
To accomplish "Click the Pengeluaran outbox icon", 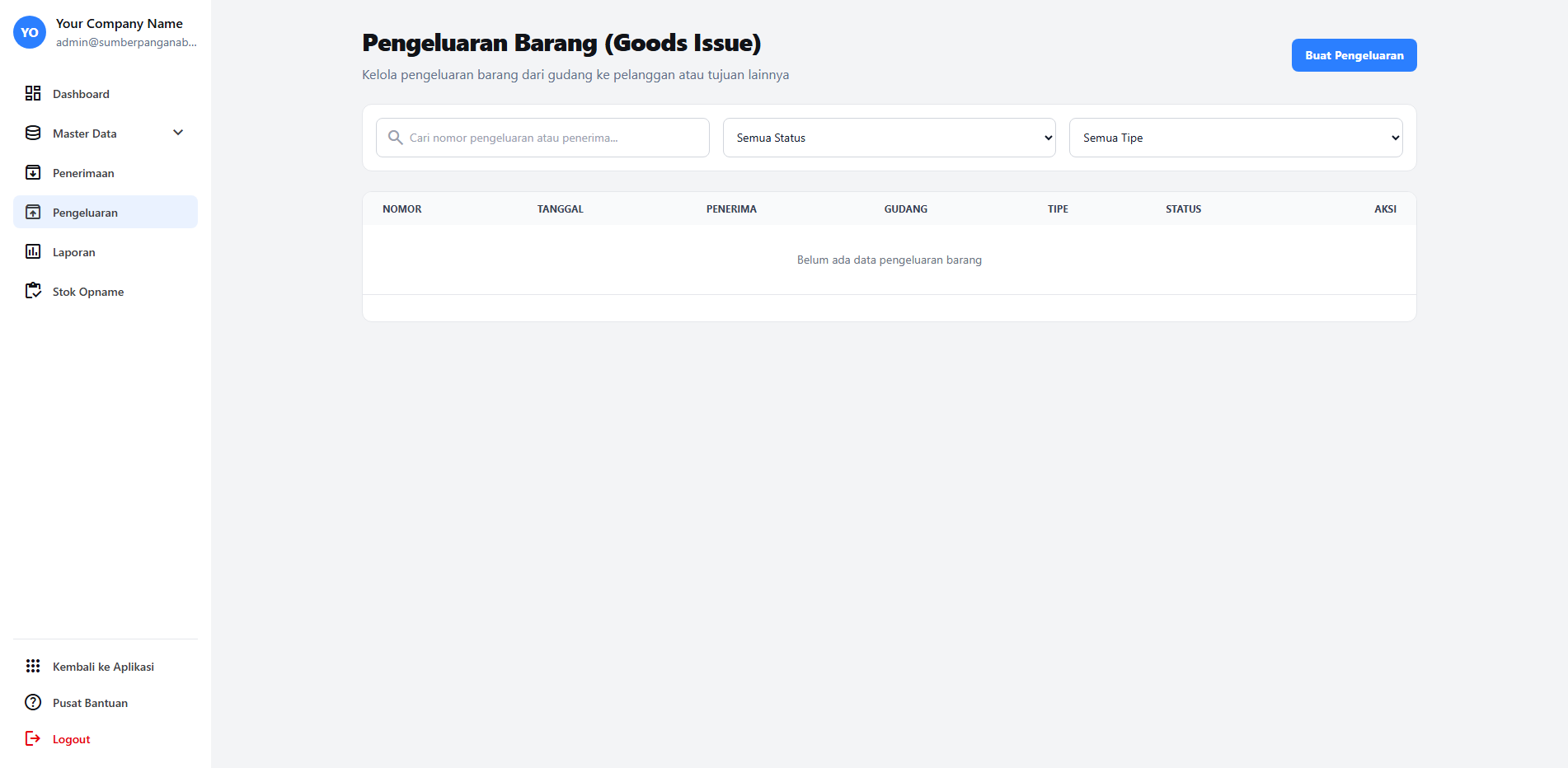I will (x=33, y=212).
